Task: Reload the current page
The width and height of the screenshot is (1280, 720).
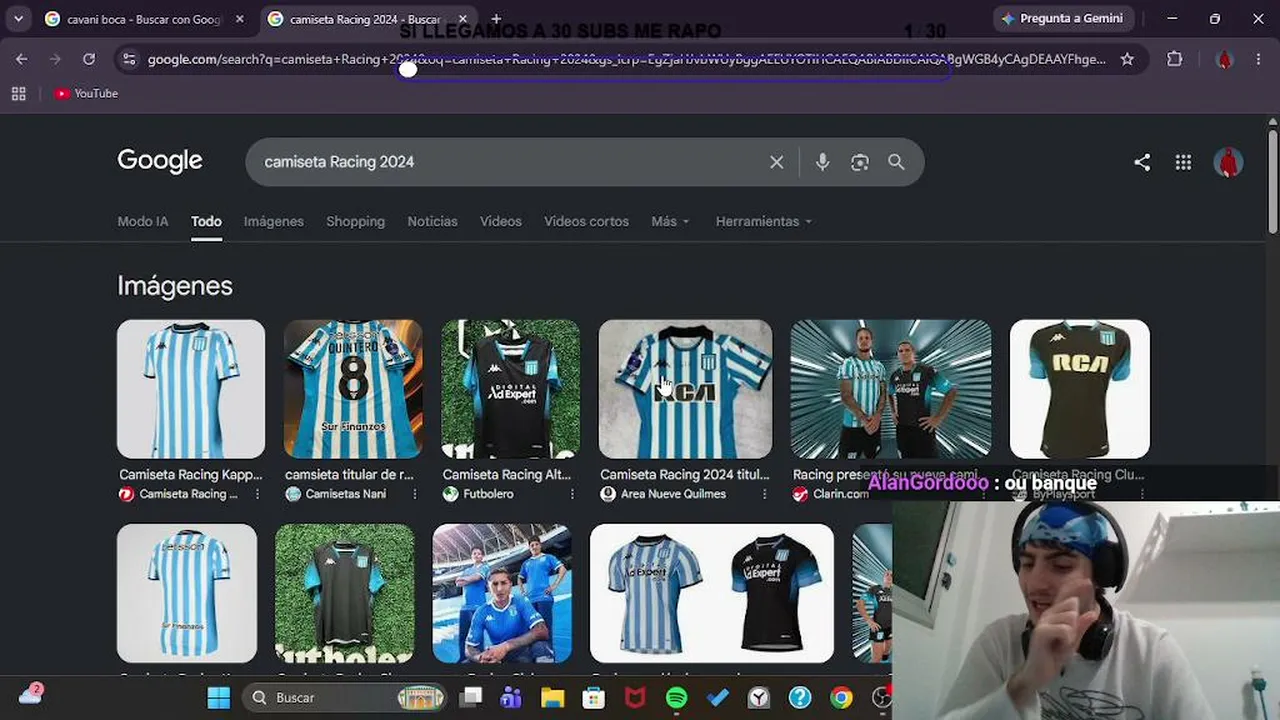Action: 89,59
